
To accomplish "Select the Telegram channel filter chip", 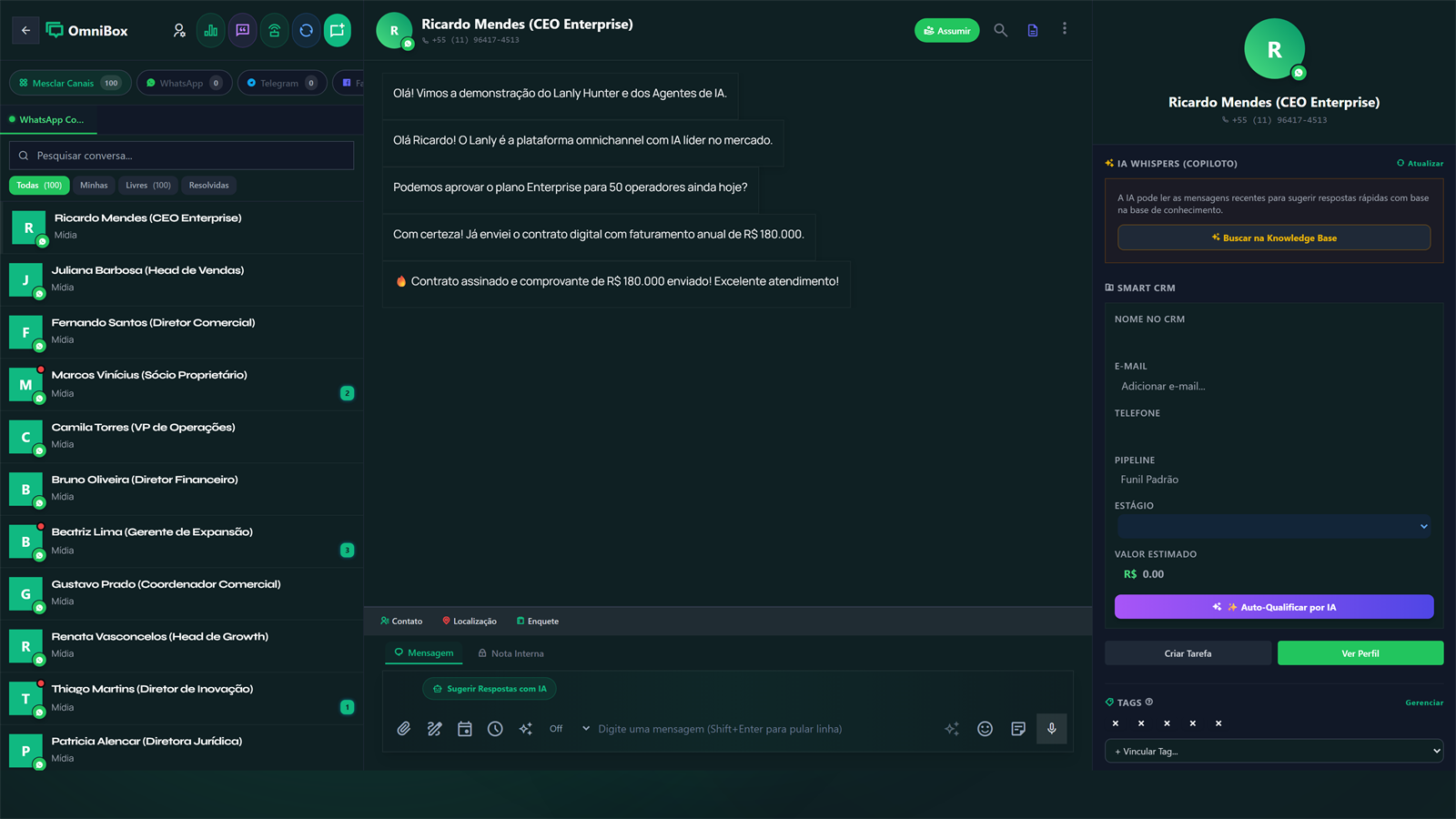I will click(282, 83).
